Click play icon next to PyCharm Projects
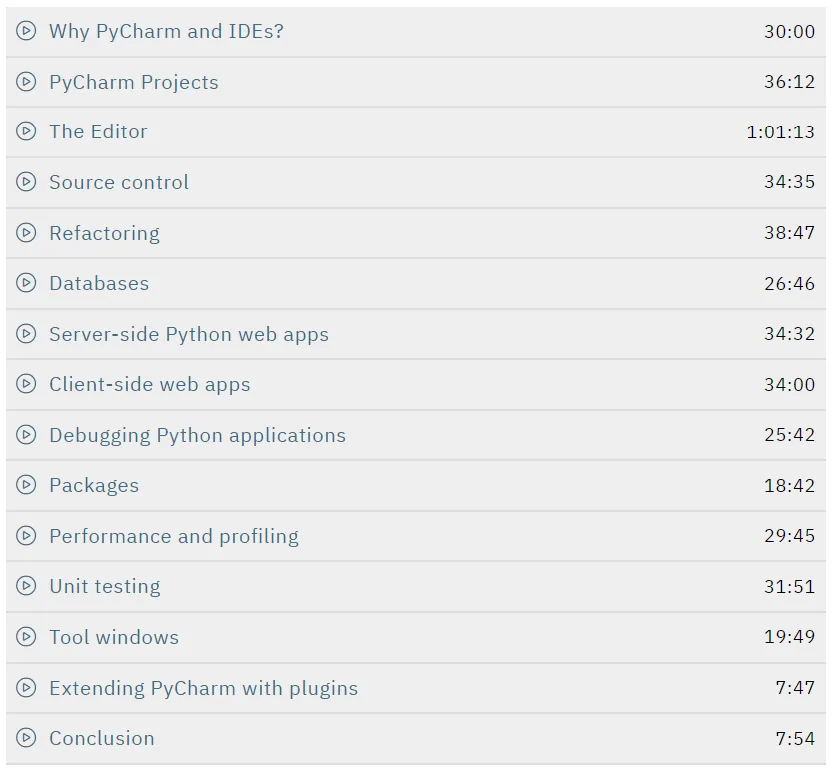Screen dimensions: 835x776 [26, 82]
